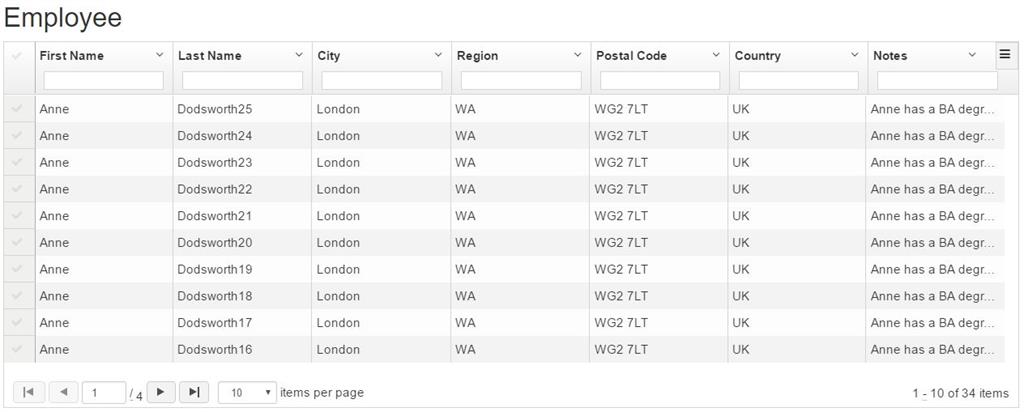Go to the first page
This screenshot has width=1024, height=412.
(x=27, y=392)
